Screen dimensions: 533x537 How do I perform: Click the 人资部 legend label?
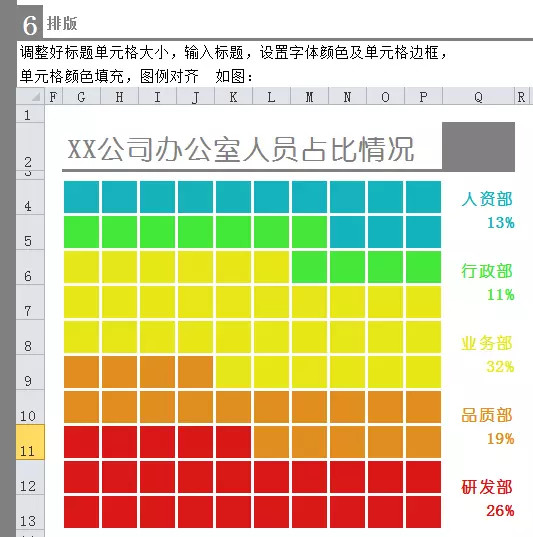[487, 199]
